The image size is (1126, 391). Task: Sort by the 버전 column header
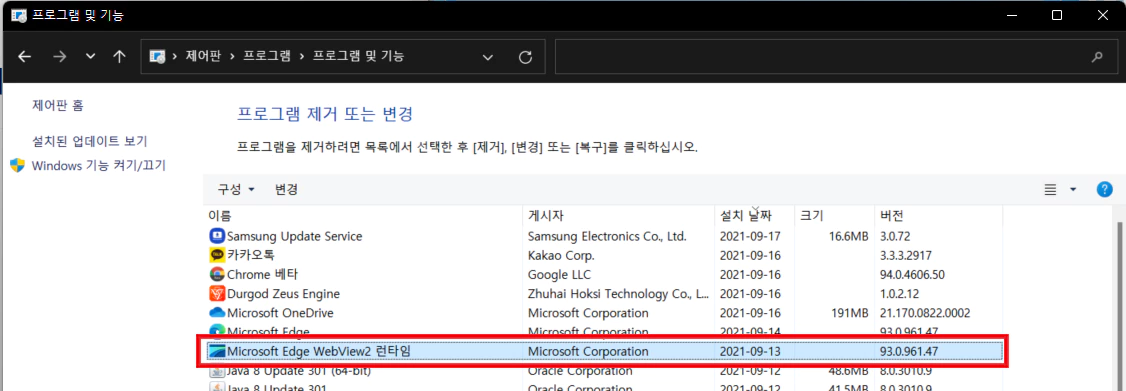point(891,216)
